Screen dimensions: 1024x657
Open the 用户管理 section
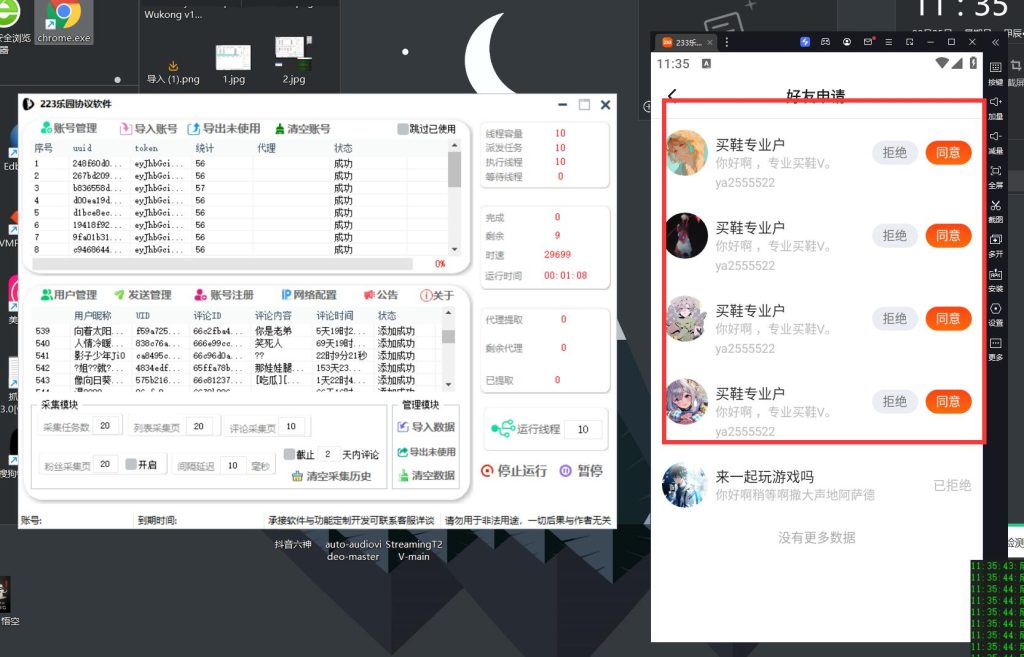tap(74, 295)
